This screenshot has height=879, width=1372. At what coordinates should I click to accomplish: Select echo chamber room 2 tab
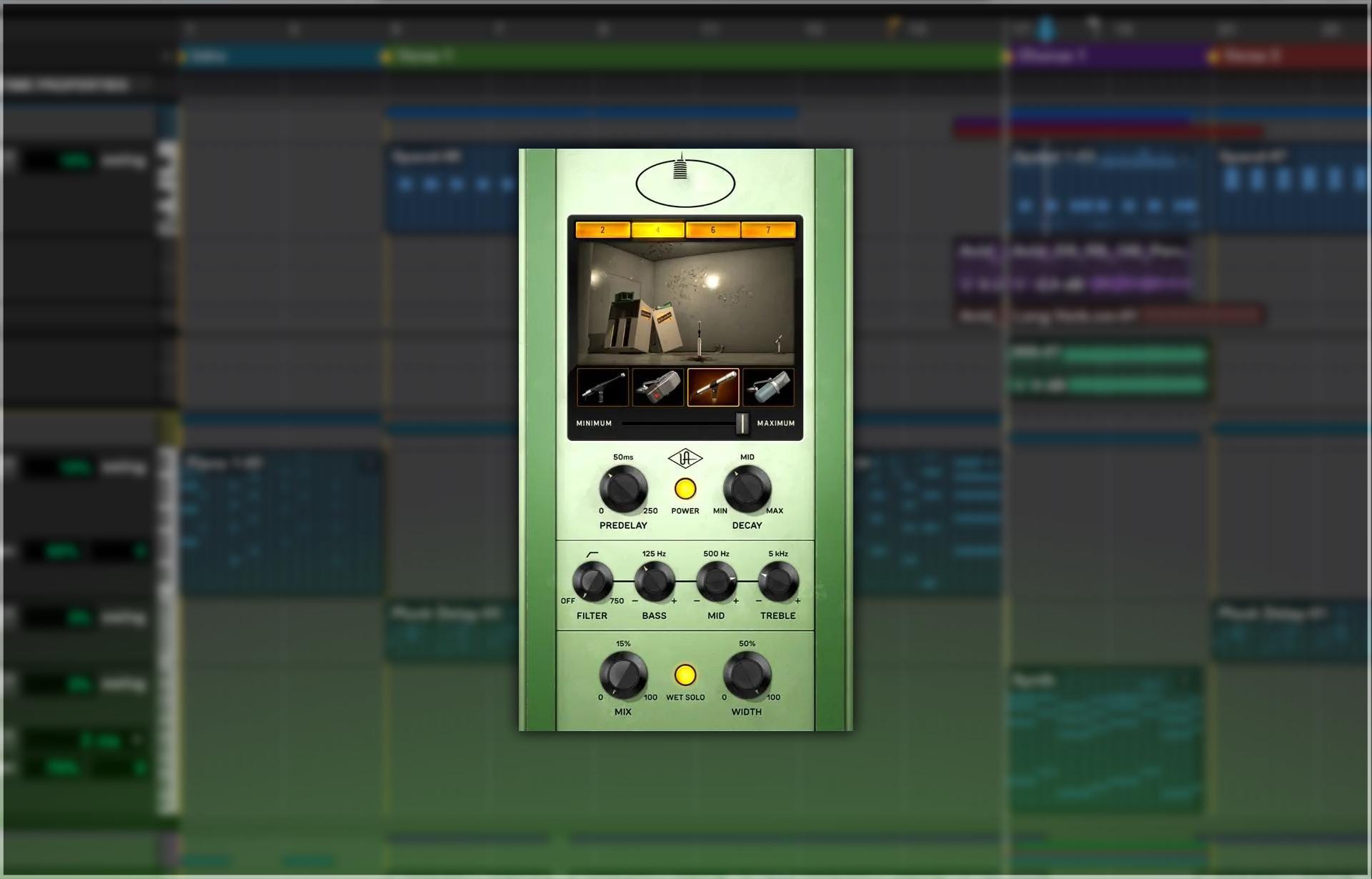(602, 230)
